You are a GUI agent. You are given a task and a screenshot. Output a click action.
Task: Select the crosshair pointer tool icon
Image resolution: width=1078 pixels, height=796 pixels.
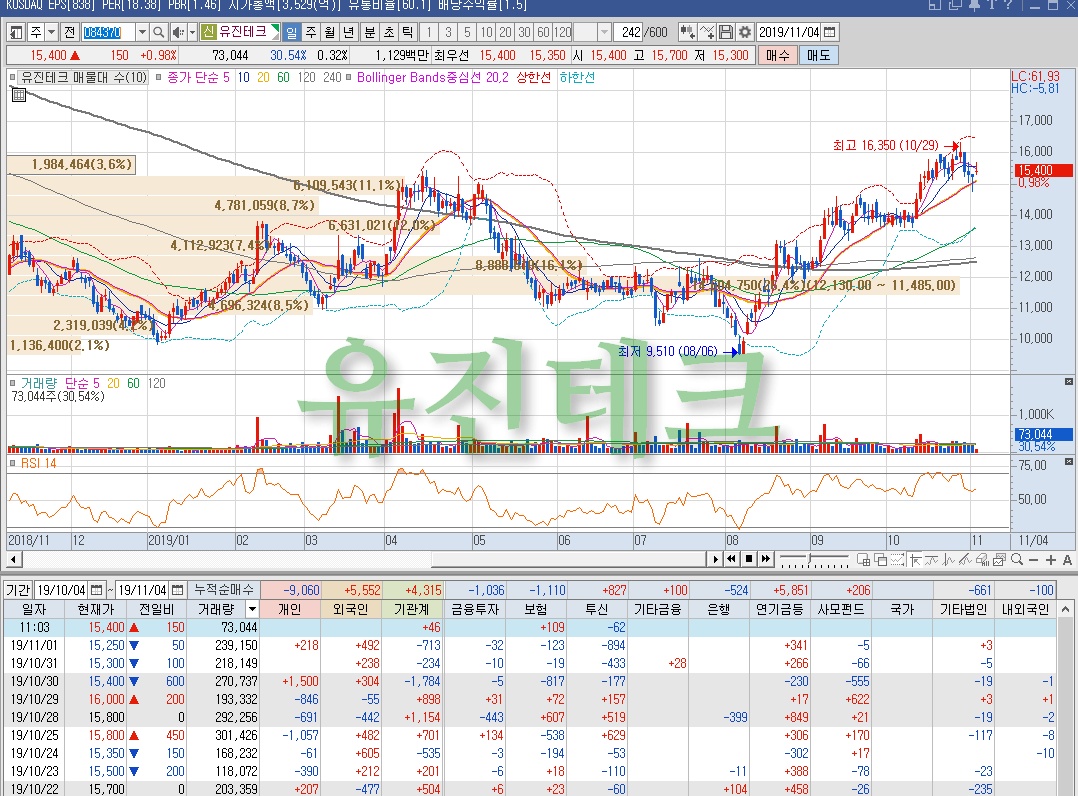click(x=915, y=560)
